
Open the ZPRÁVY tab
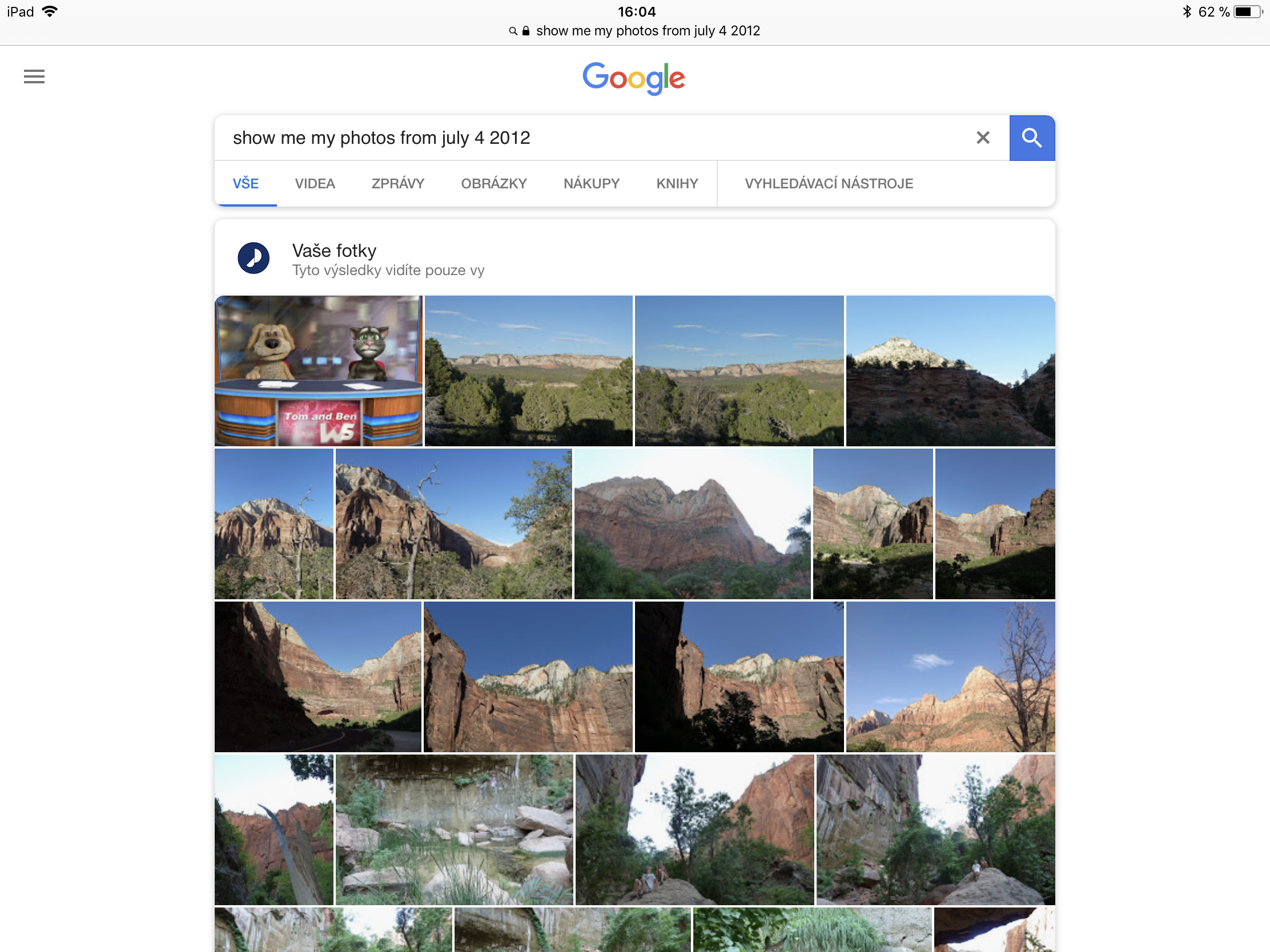point(397,184)
